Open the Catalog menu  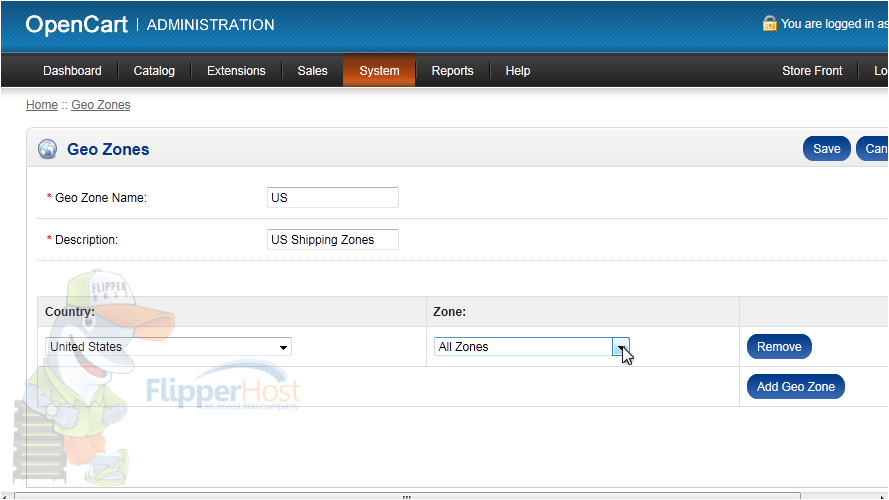(154, 71)
